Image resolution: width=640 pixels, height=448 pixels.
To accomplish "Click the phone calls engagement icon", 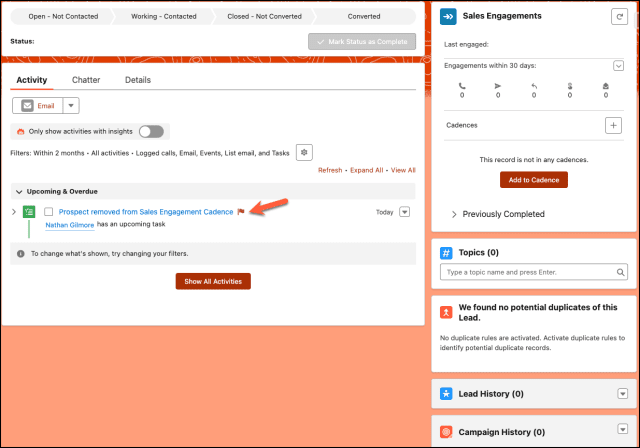I will point(461,86).
